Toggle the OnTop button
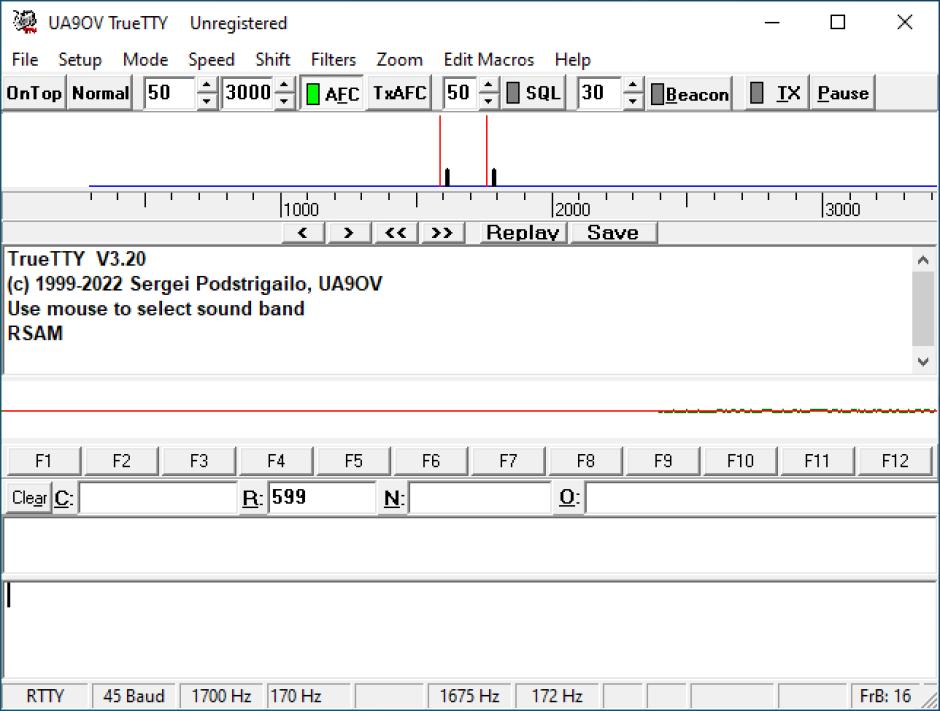This screenshot has height=711, width=940. [x=34, y=93]
